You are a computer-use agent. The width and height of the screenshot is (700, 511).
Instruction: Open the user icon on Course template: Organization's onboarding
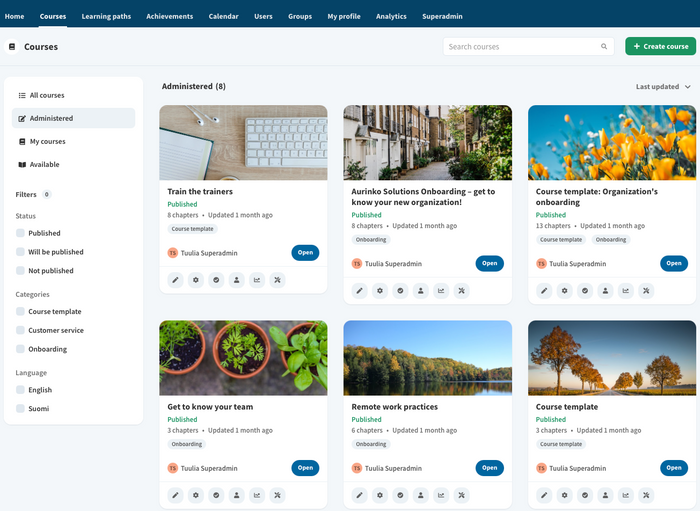[x=605, y=291]
